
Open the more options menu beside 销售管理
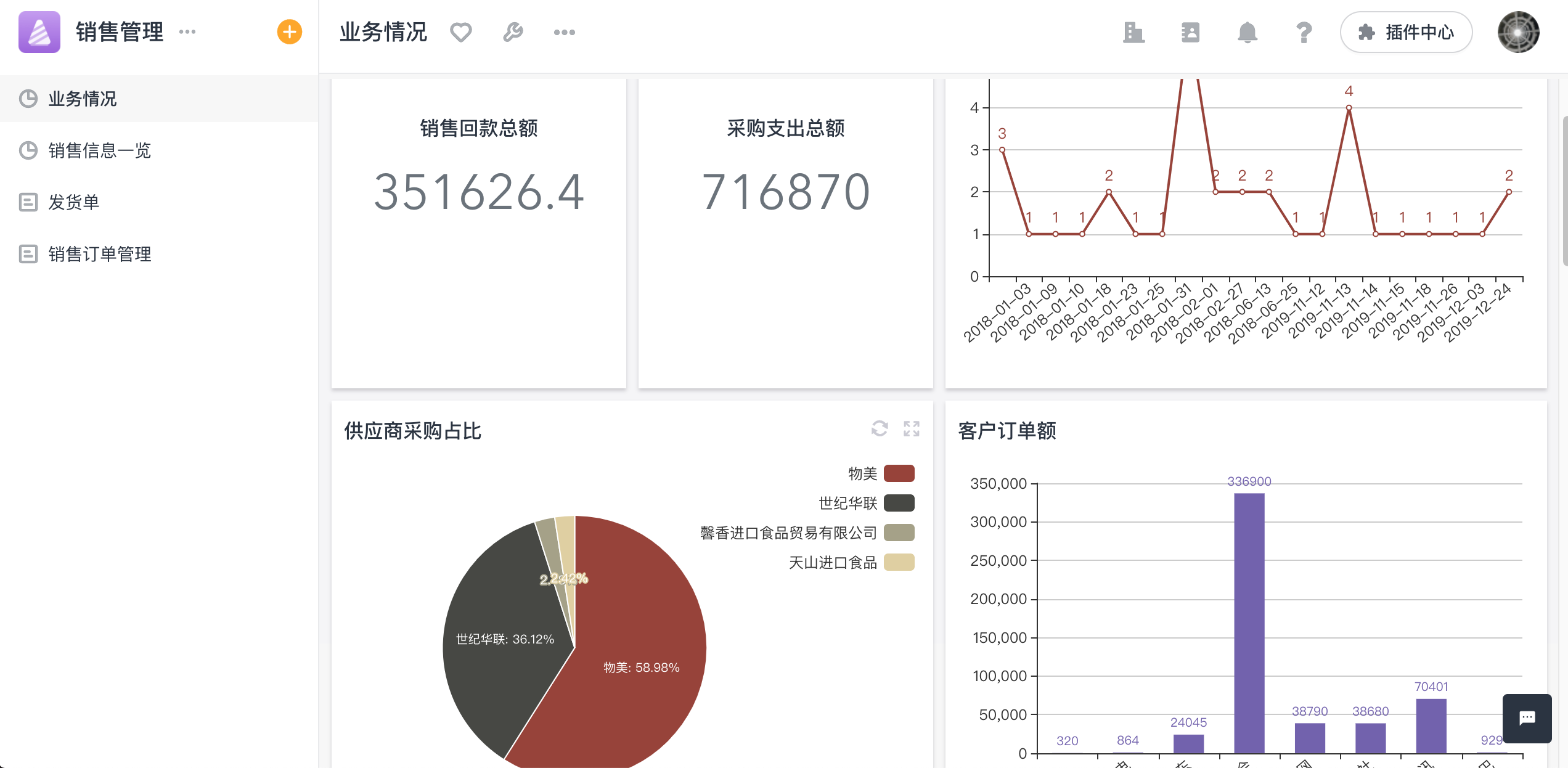pos(187,32)
